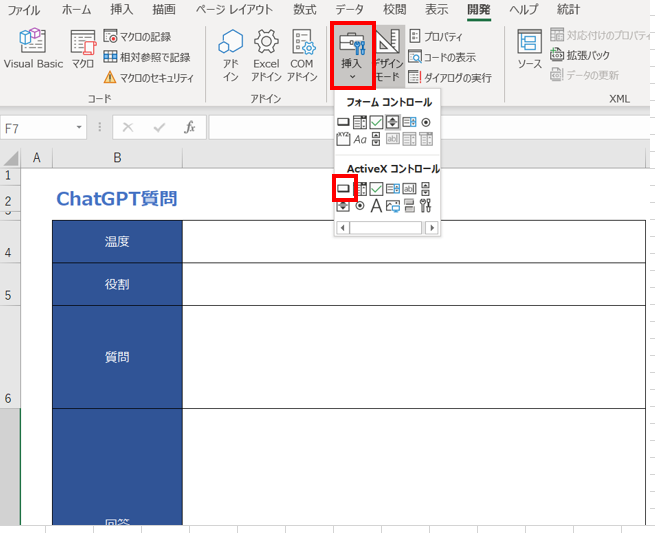Insert an ActiveX text box
This screenshot has height=533, width=655.
(409, 189)
